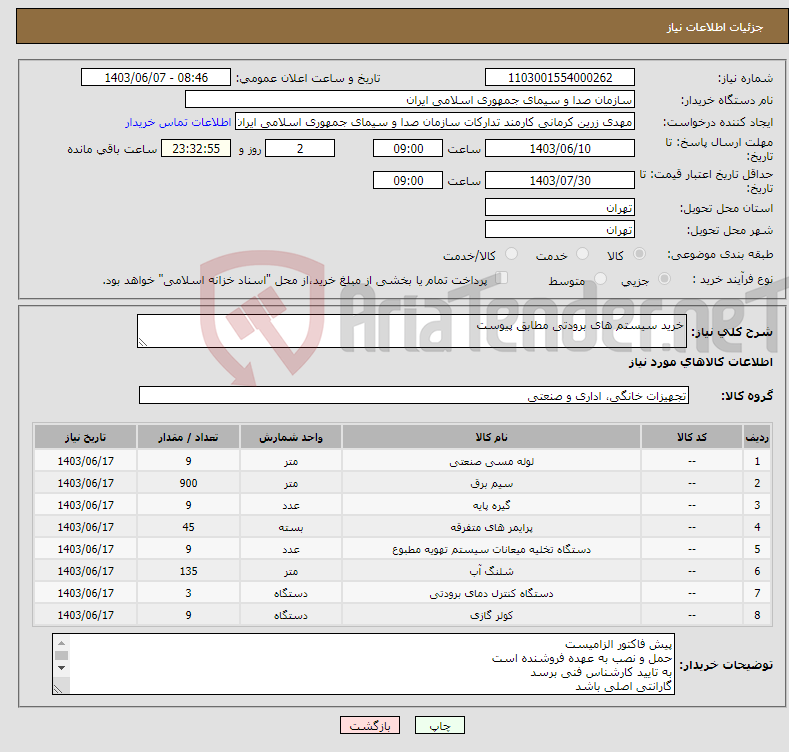This screenshot has width=789, height=752.
Task: Click item name سیم برق
Action: coord(491,483)
